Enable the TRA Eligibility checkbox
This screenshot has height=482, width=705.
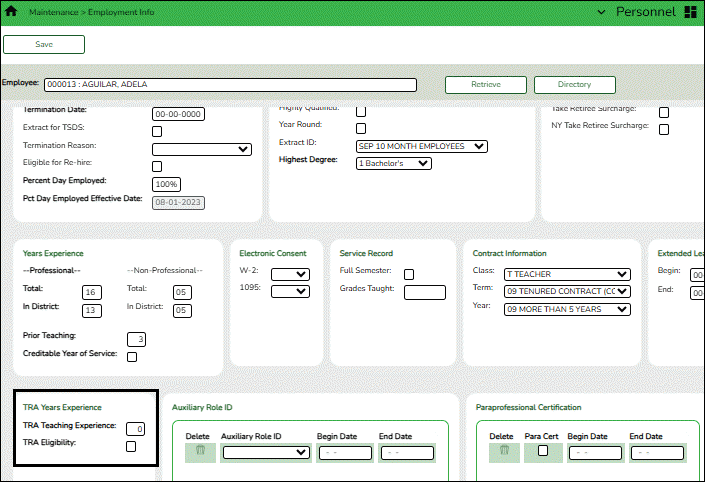[131, 446]
